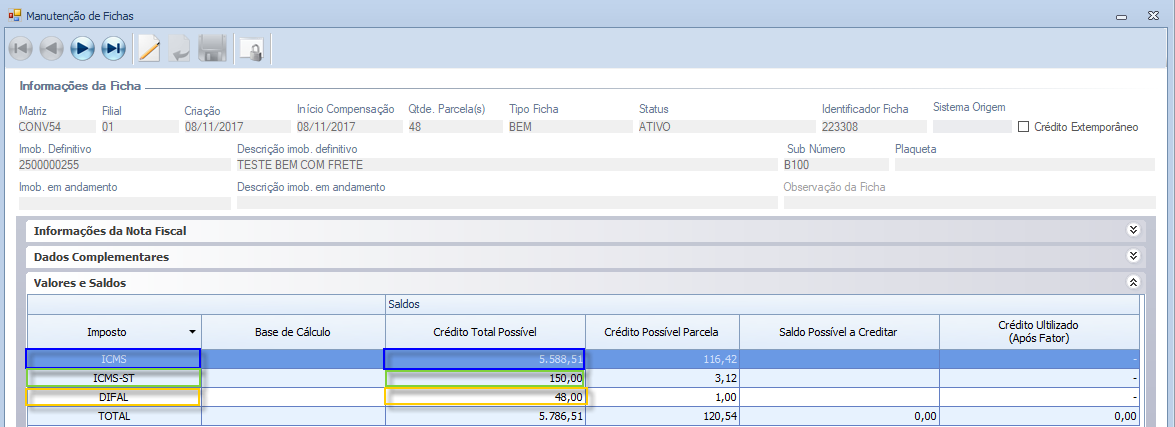Click the Base de Cálculo column header

coord(293,331)
